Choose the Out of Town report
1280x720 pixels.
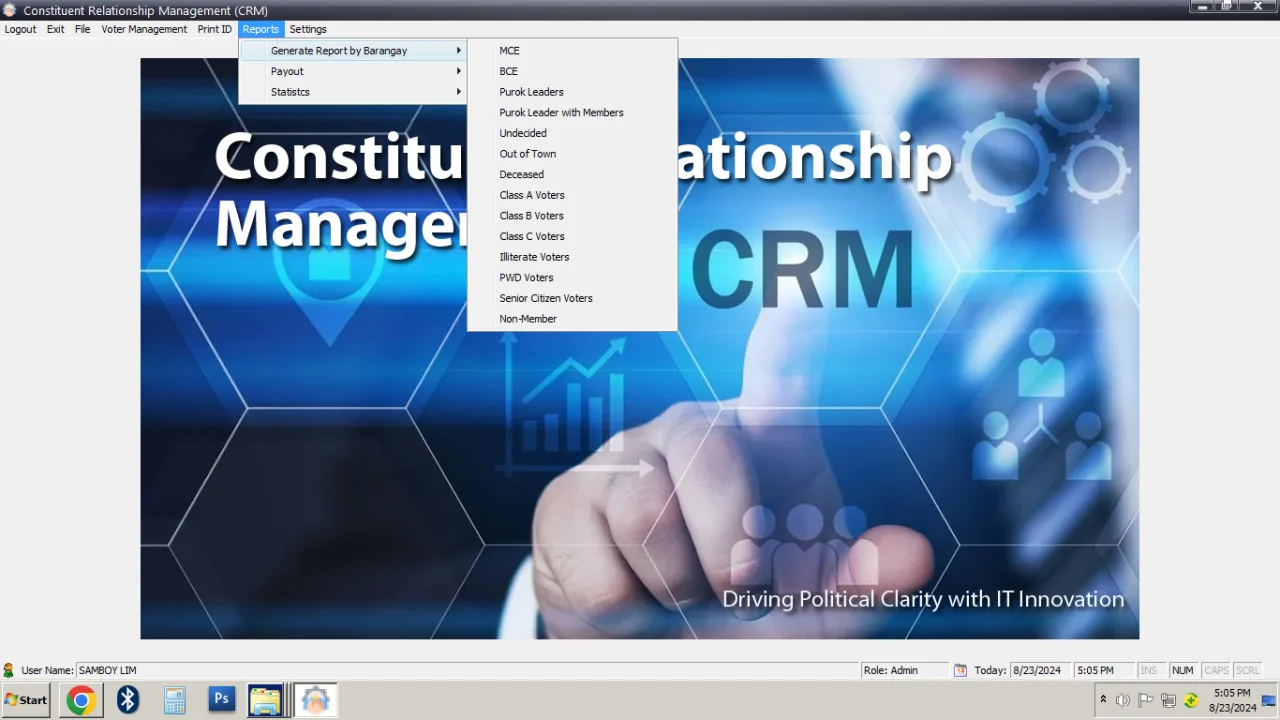(572, 154)
